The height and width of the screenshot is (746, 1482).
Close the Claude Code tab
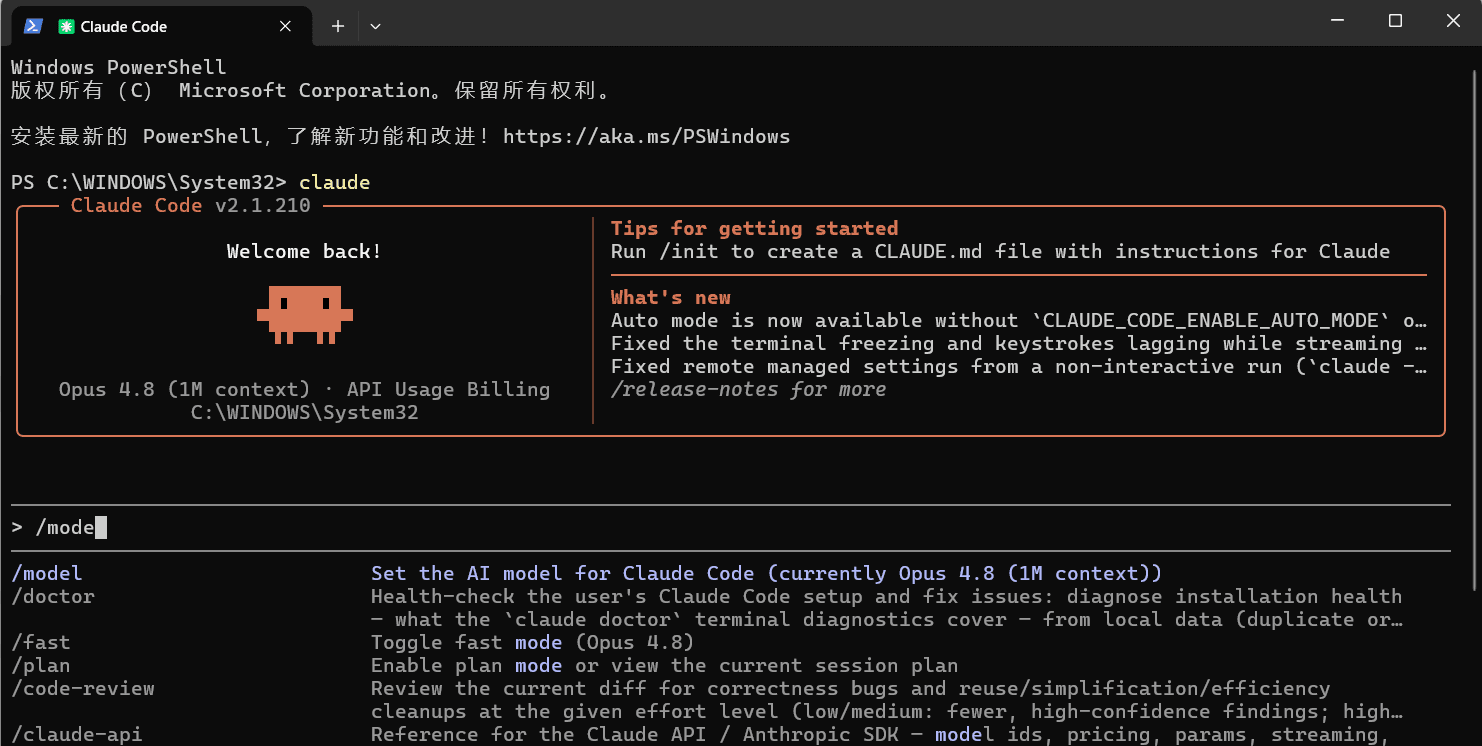(285, 27)
